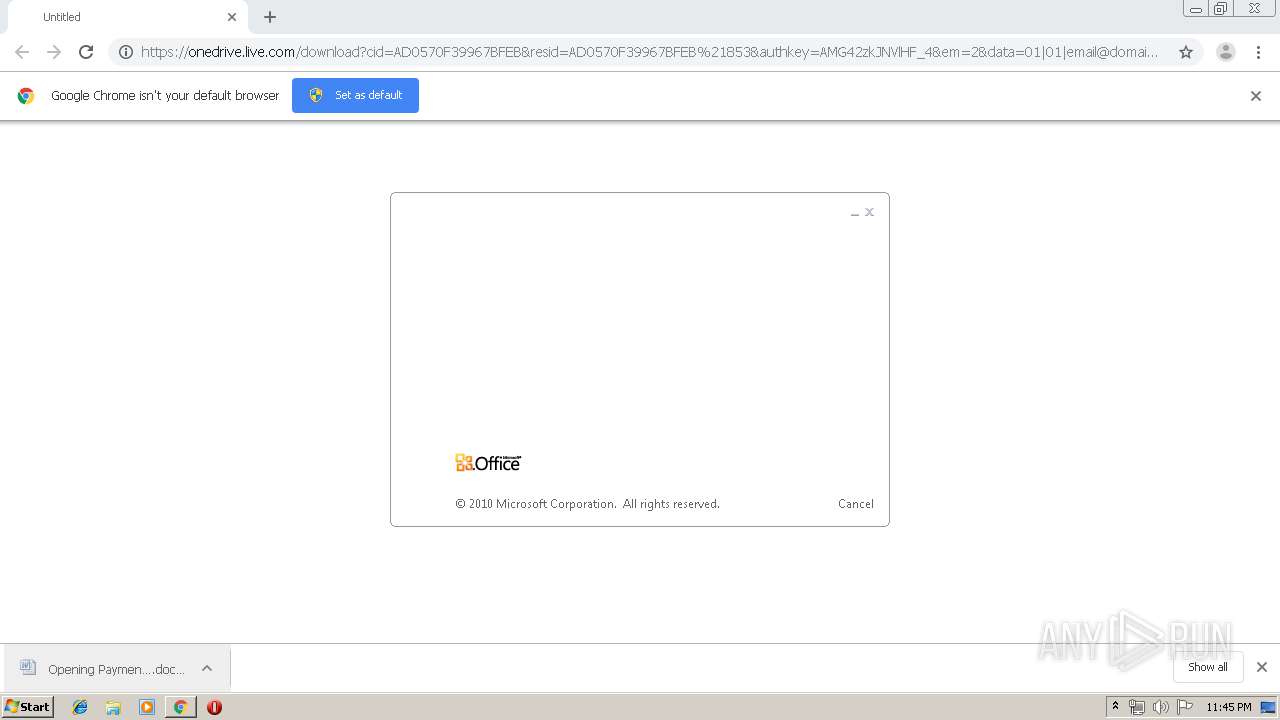1280x720 pixels.
Task: Launch Internet Explorer from taskbar
Action: 80,707
